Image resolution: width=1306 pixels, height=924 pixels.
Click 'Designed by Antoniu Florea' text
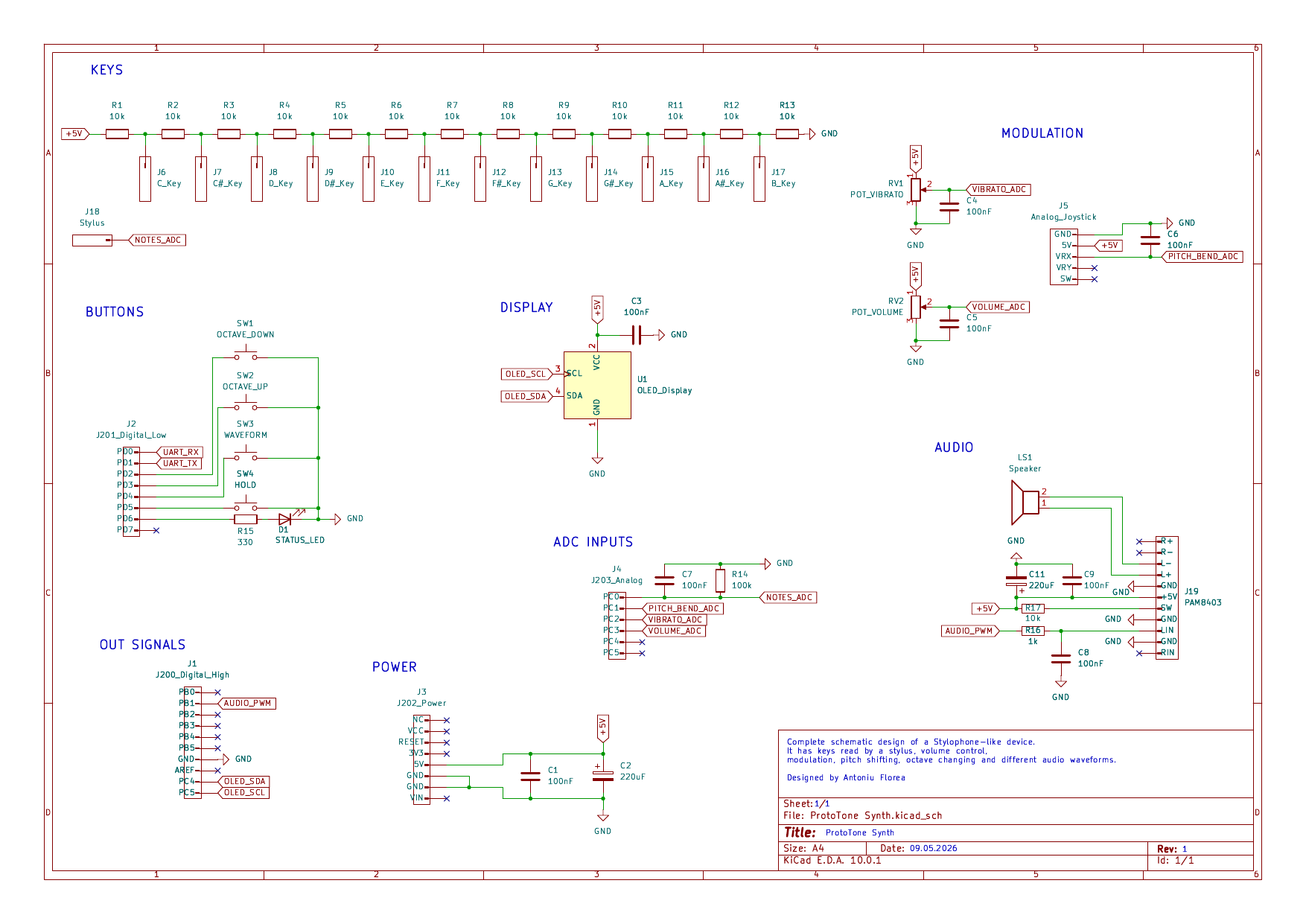(846, 778)
